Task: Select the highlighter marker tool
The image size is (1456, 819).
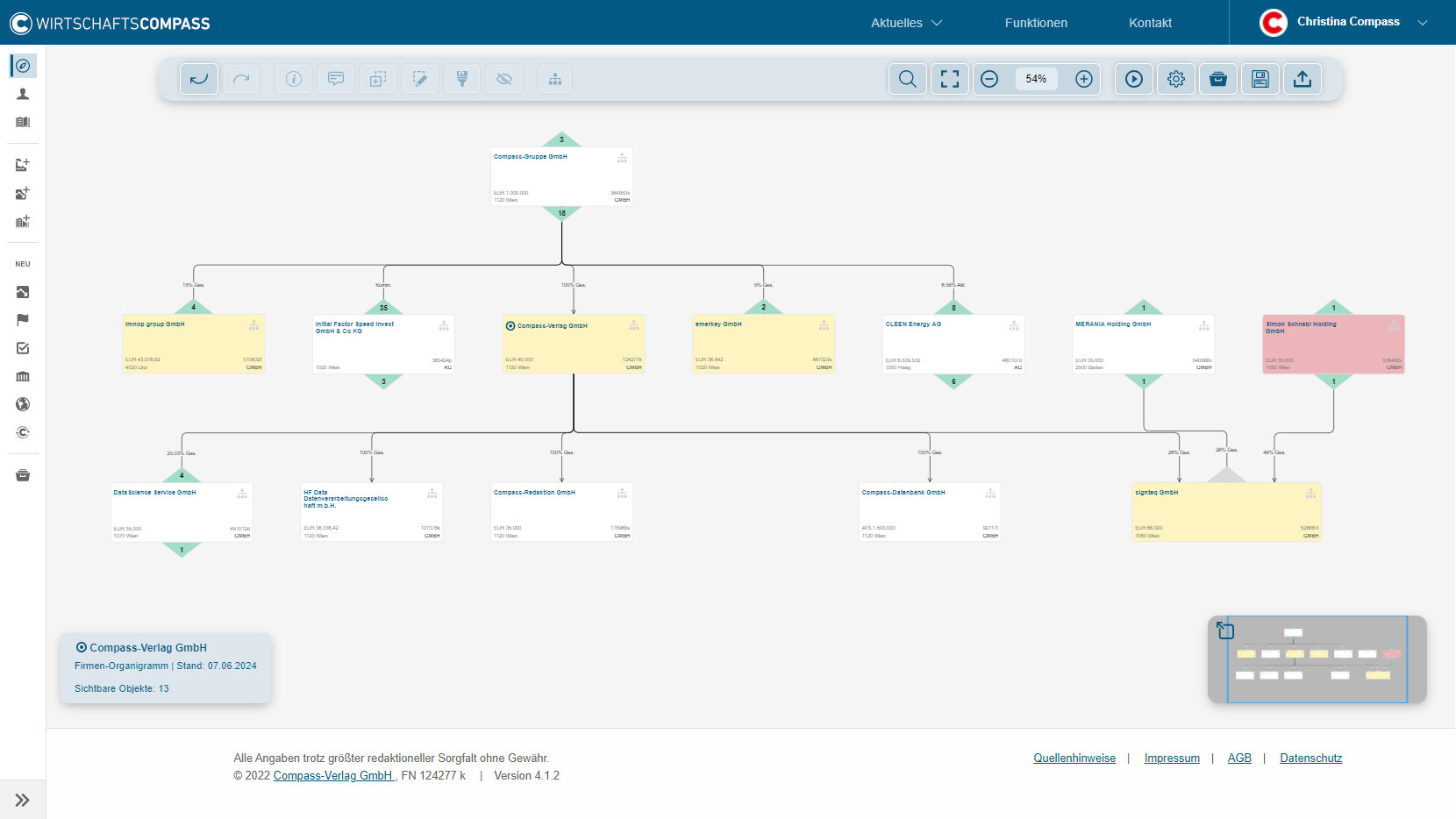Action: pyautogui.click(x=462, y=79)
